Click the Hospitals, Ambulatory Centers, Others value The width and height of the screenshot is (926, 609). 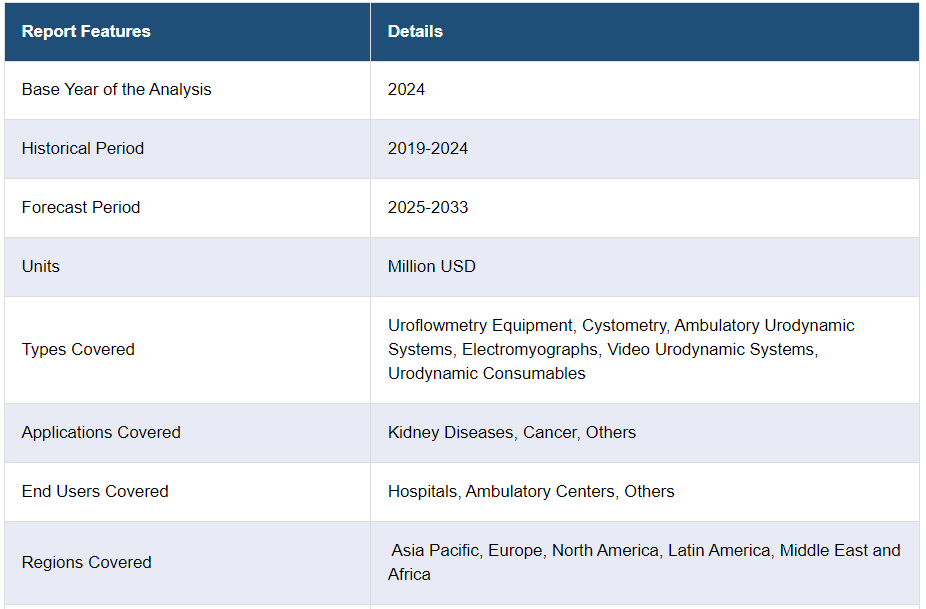click(531, 492)
